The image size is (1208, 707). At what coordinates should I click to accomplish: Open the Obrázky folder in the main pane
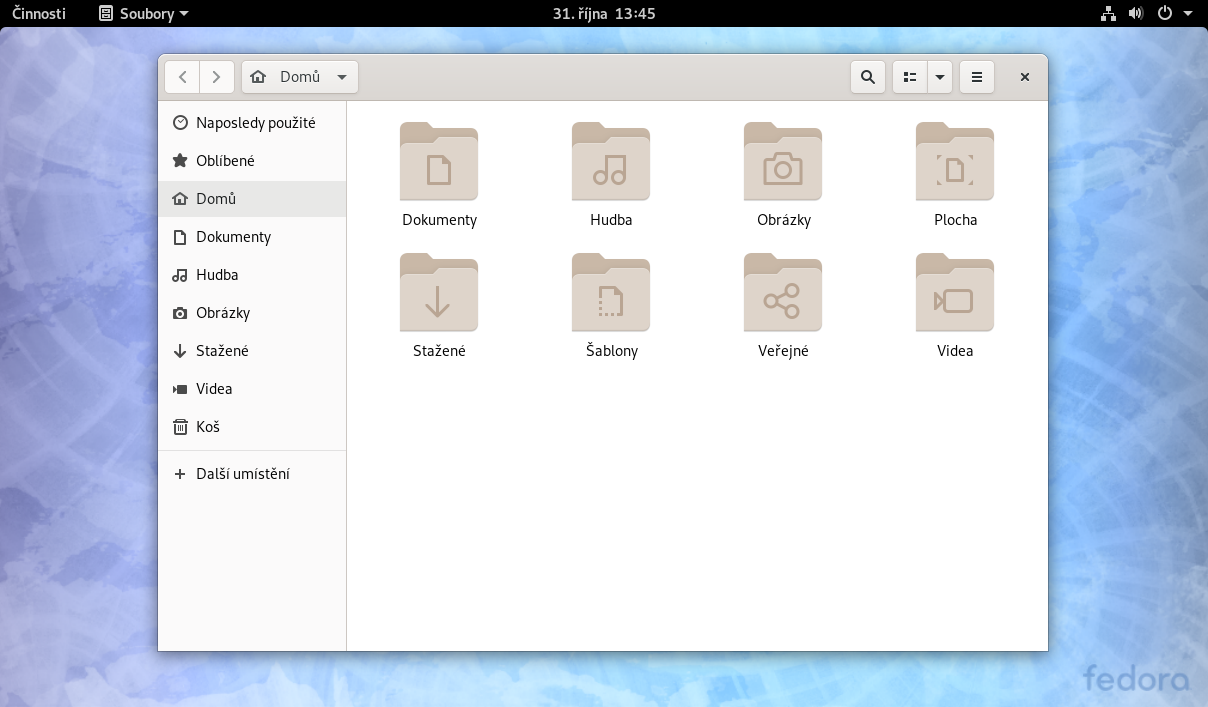(783, 161)
